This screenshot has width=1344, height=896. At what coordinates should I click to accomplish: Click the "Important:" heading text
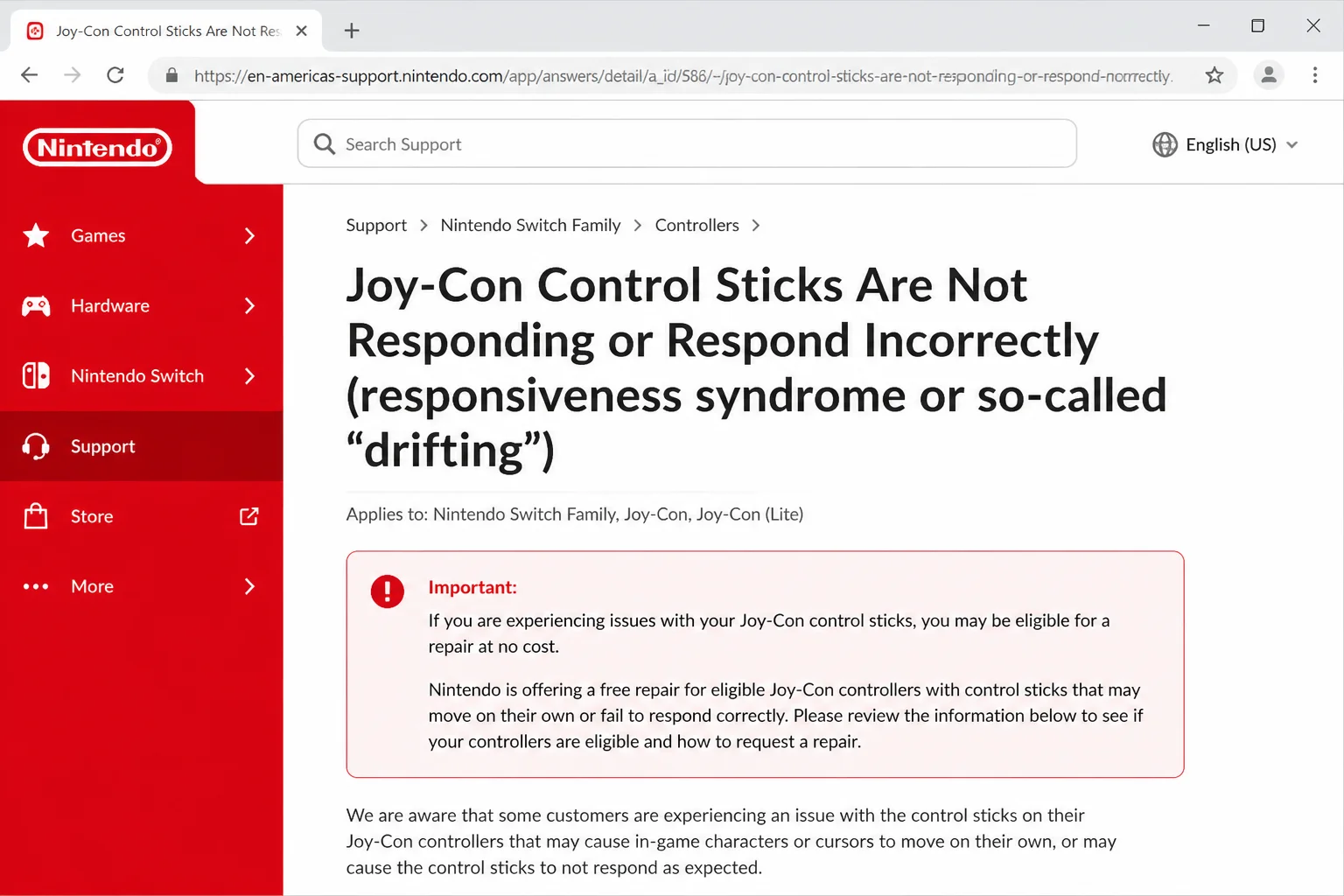(472, 587)
